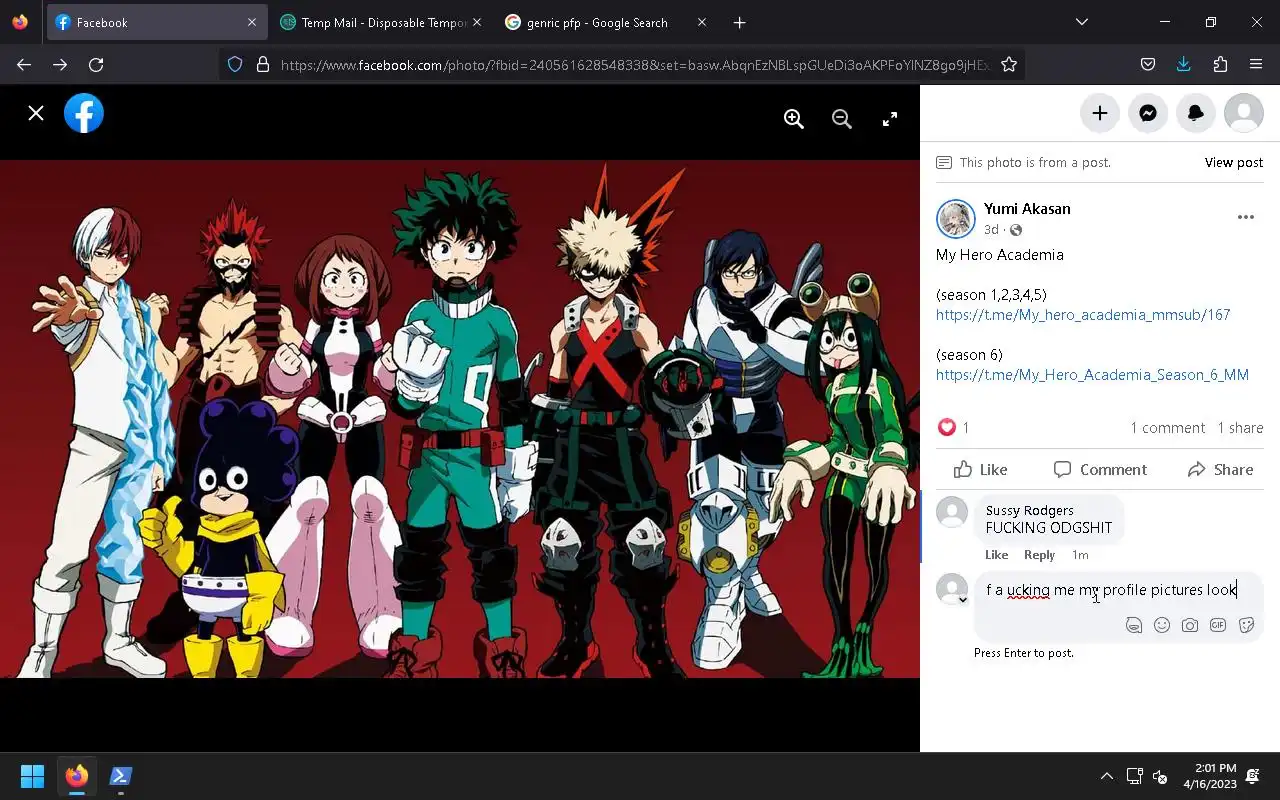Attach a photo to the comment
This screenshot has width=1280, height=800.
click(x=1190, y=625)
